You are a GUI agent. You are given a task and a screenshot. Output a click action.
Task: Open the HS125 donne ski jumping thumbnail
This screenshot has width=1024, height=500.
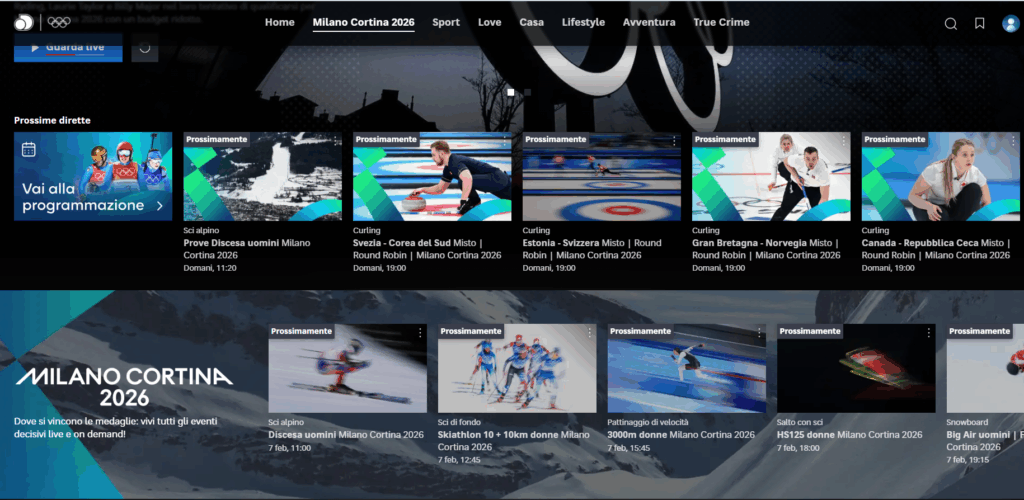pos(856,368)
